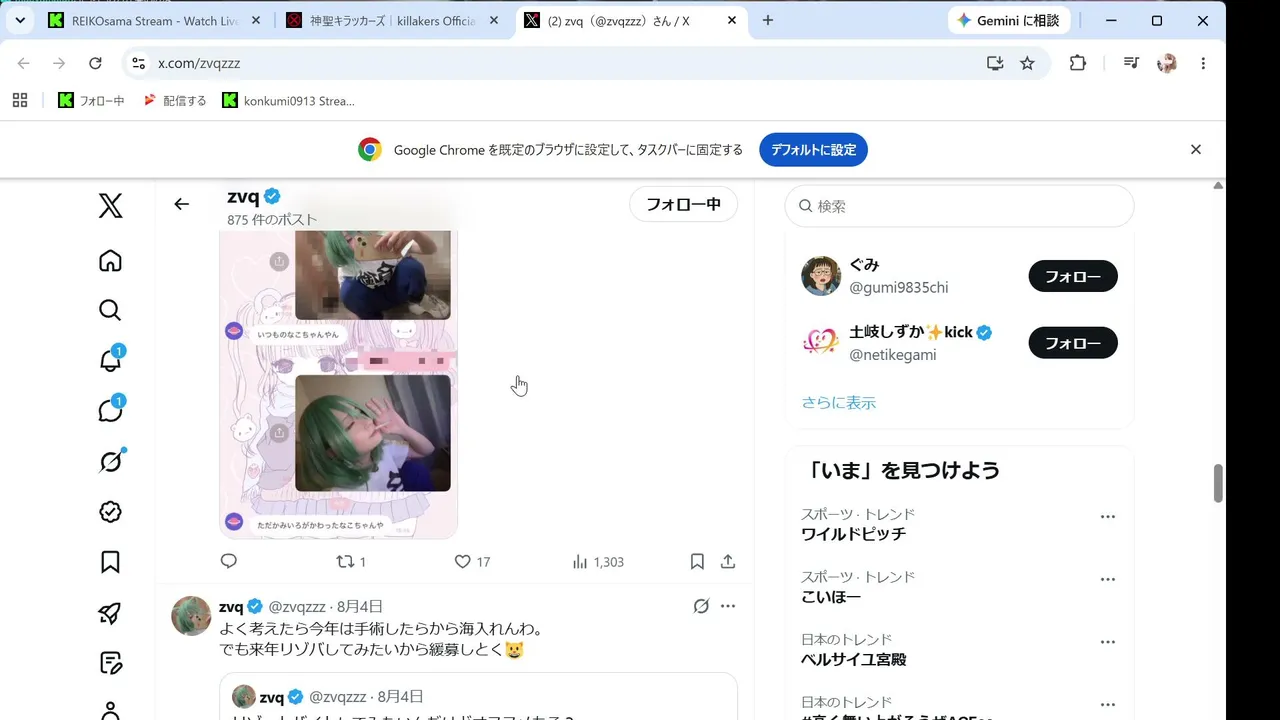
Task: Repost the post with 1 repost
Action: (x=351, y=562)
